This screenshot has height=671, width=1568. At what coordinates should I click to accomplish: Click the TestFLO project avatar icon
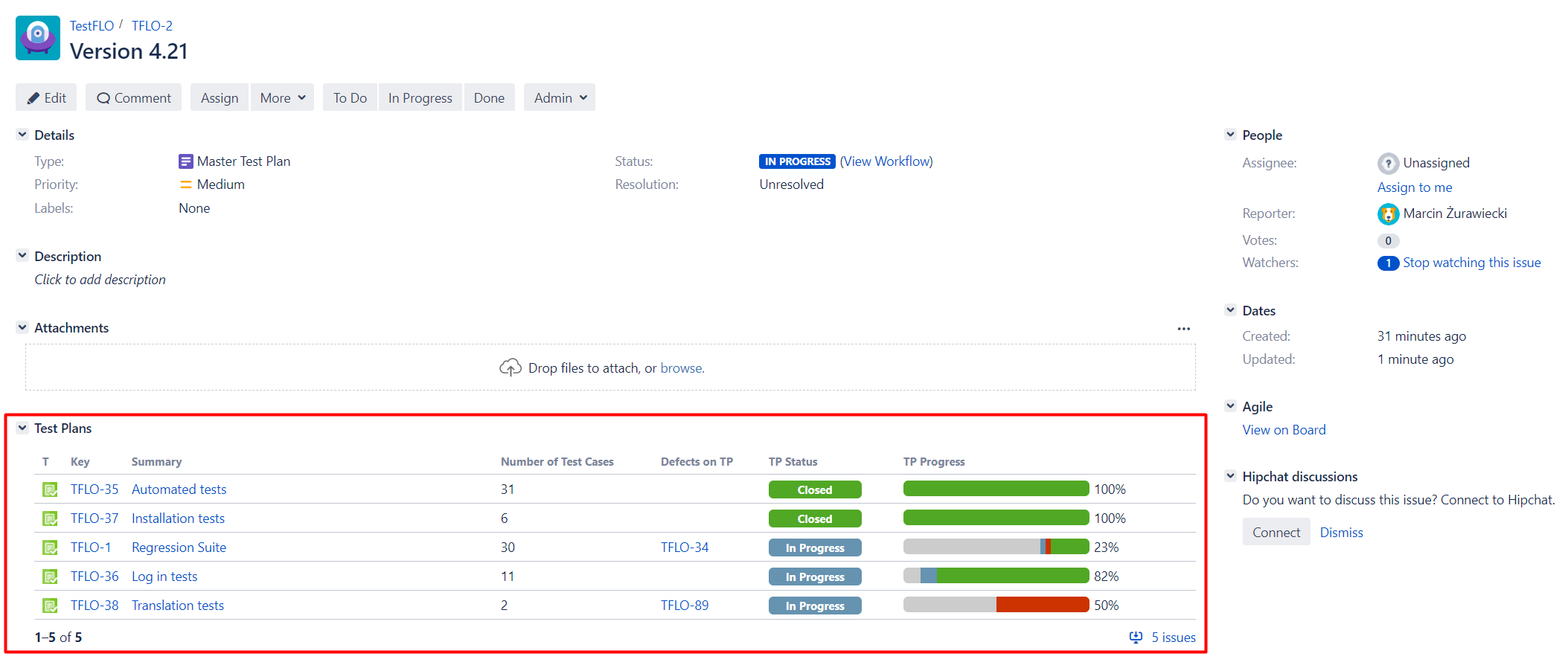[37, 37]
